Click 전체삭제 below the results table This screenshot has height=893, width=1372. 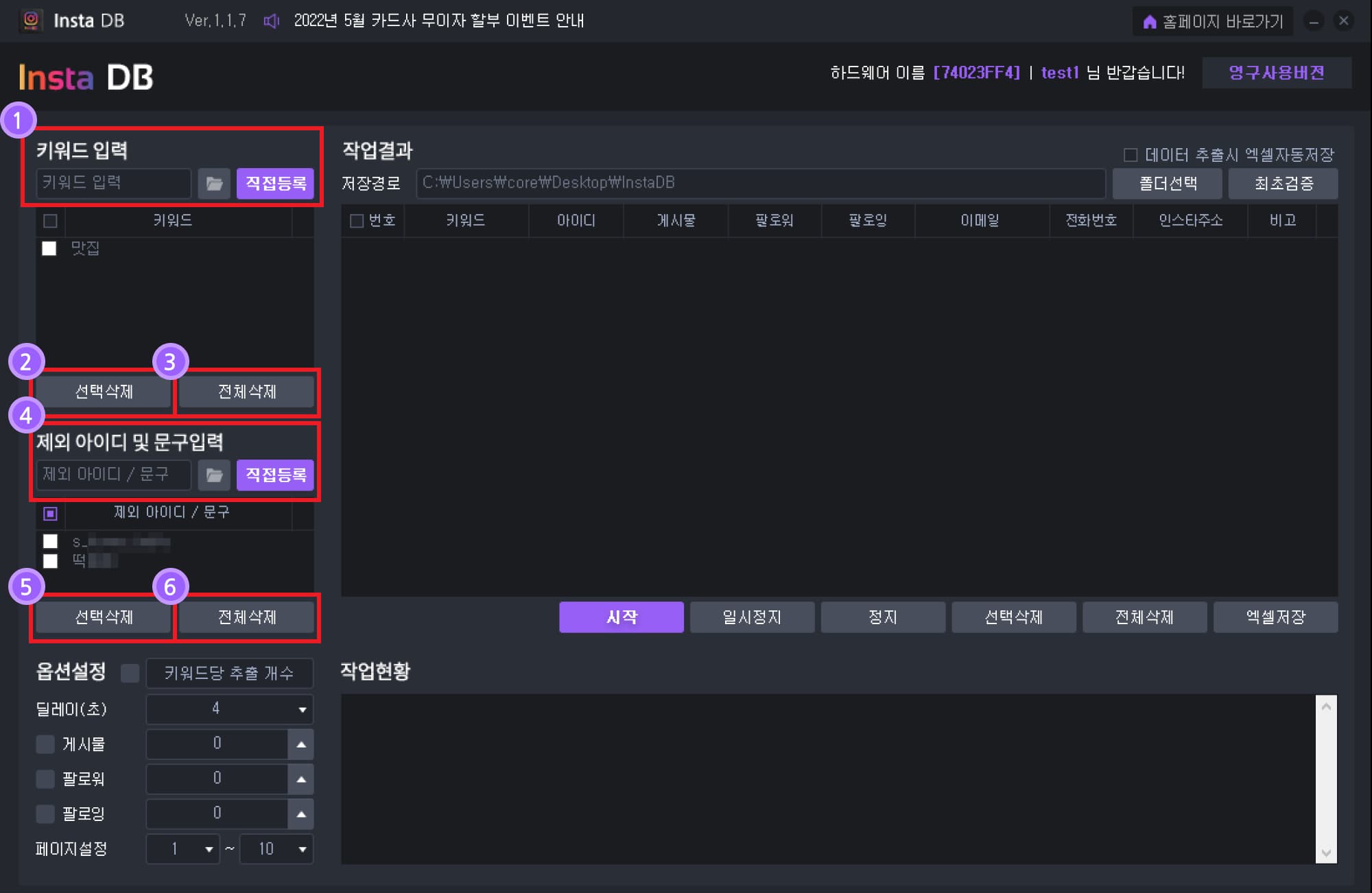pos(1145,617)
